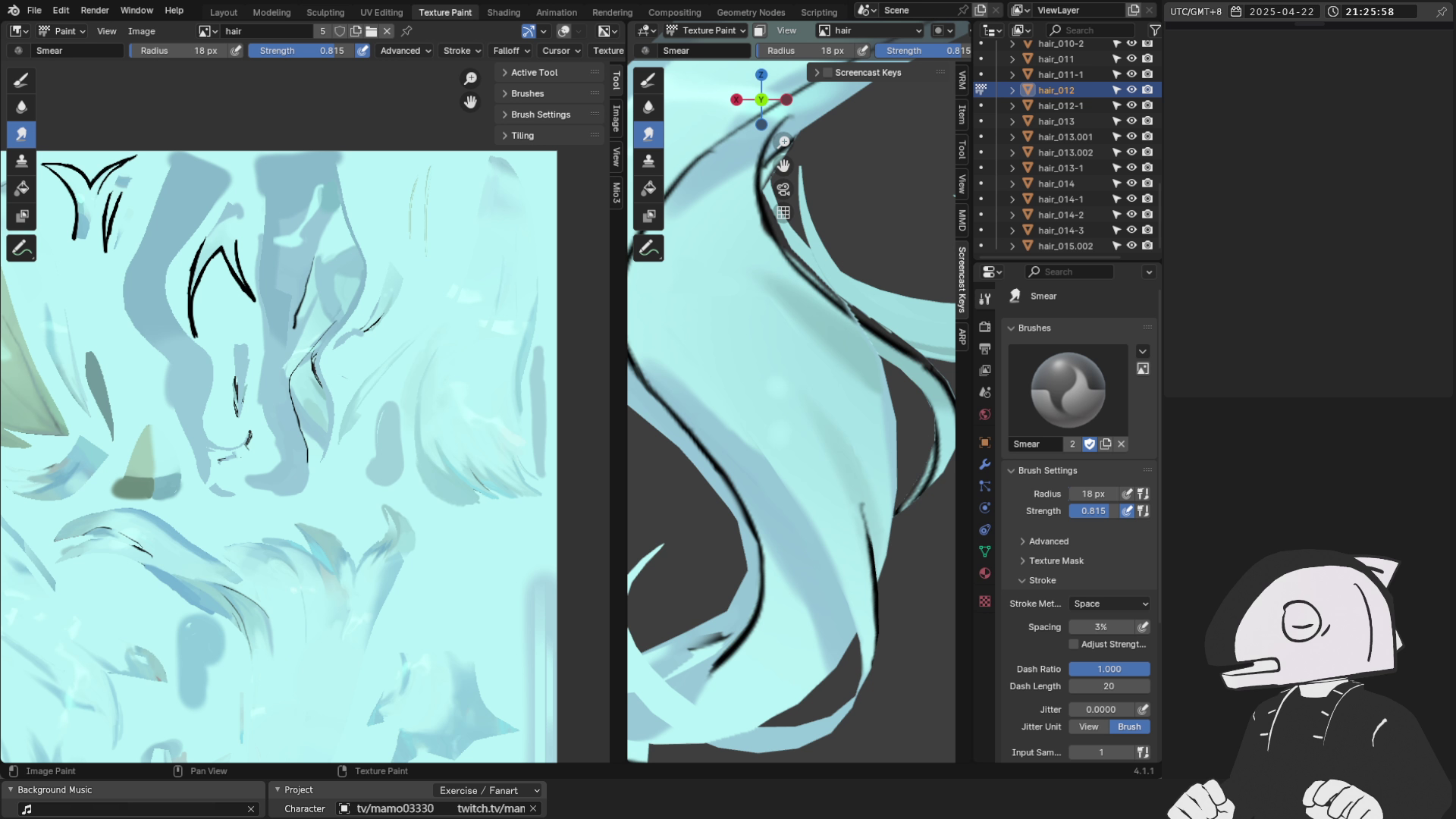Open the World properties tab
The width and height of the screenshot is (1456, 819).
pos(985,414)
